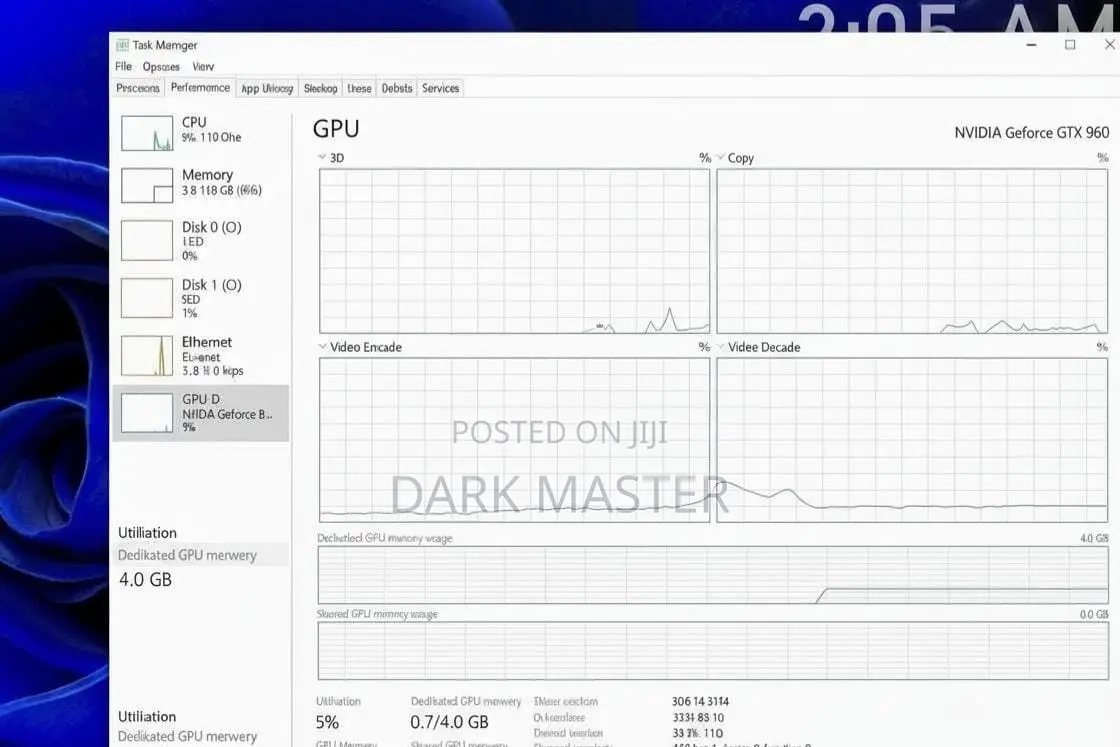The image size is (1120, 747).
Task: Select the Performomce tab
Action: click(200, 87)
